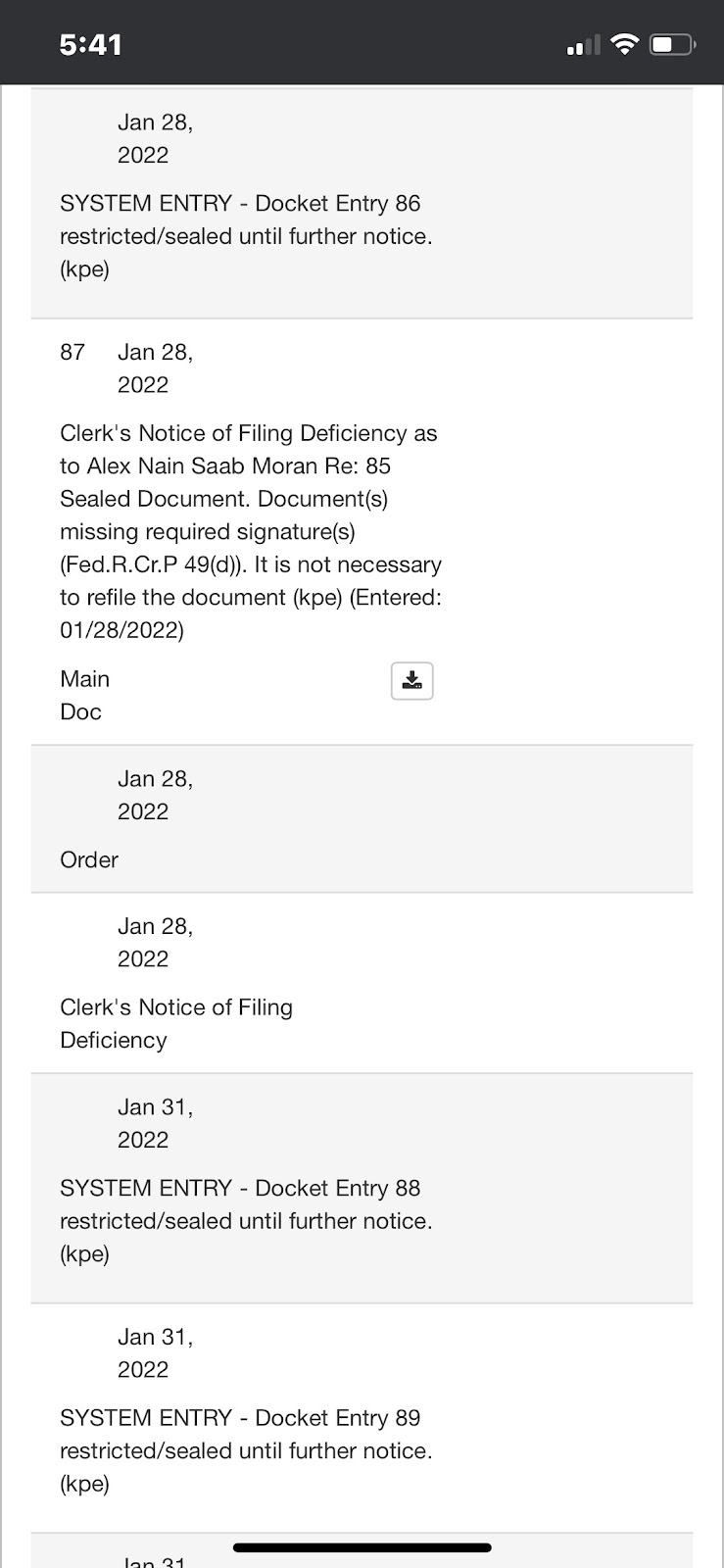Tap the 5:41 clock in status bar

coord(90,44)
